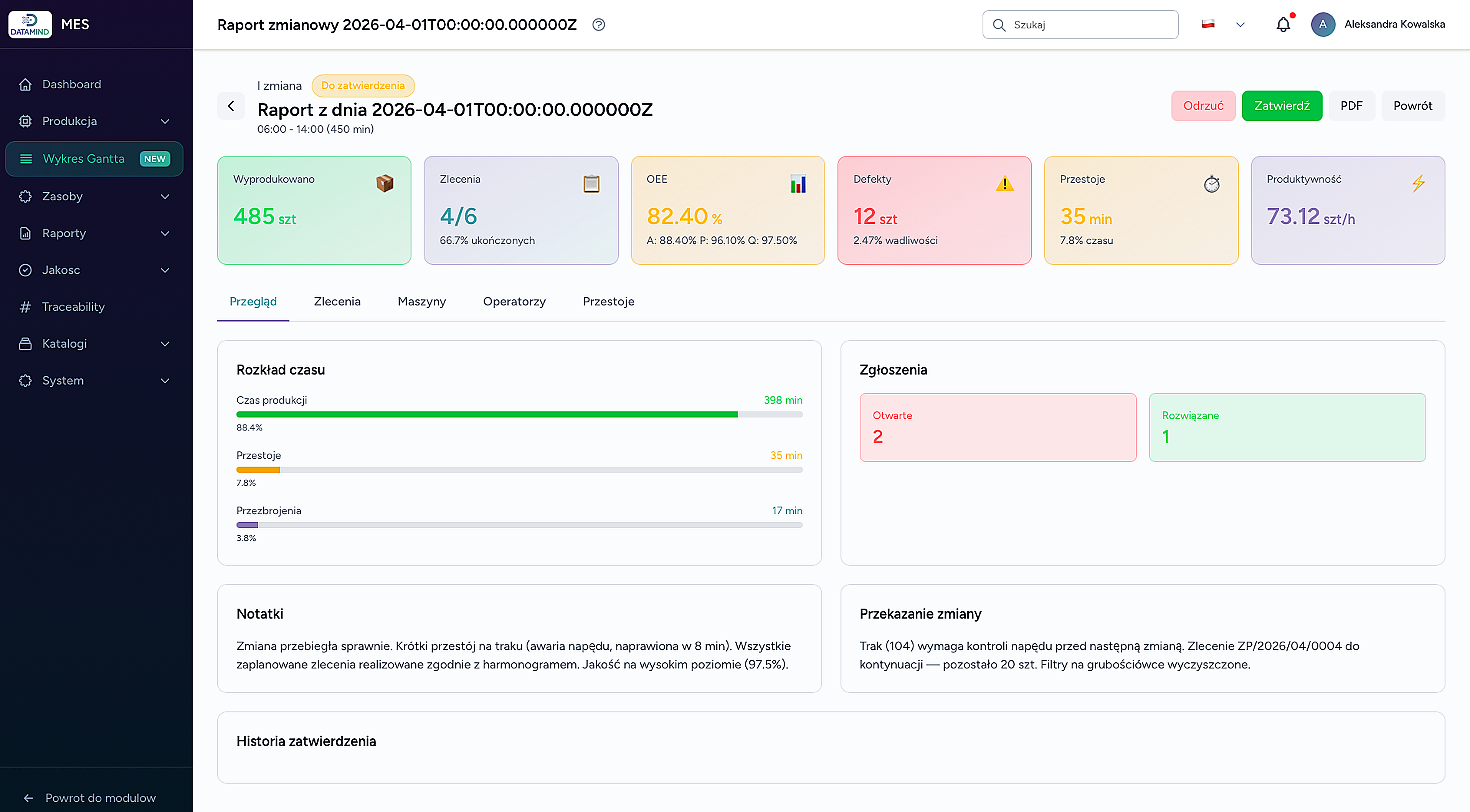Click the Odrzuć button
1470x812 pixels.
click(x=1203, y=106)
